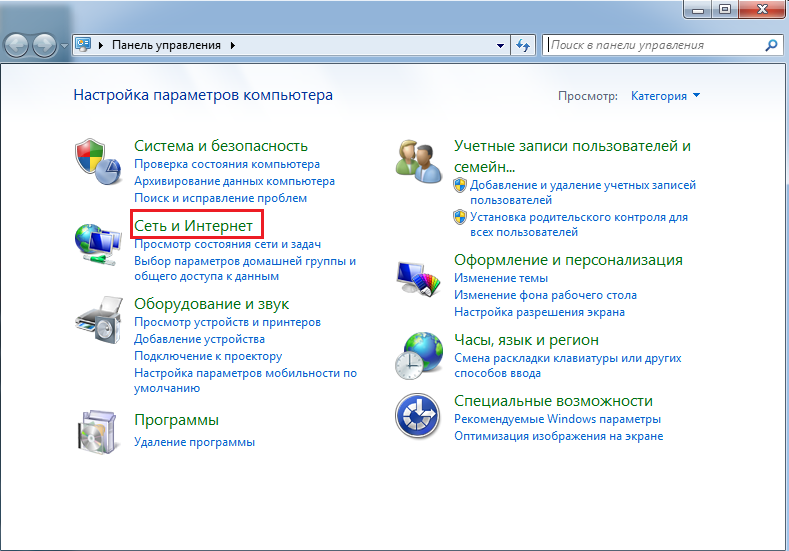Click Настройка параметров мобильности по умолчанию
The width and height of the screenshot is (789, 551).
[246, 380]
